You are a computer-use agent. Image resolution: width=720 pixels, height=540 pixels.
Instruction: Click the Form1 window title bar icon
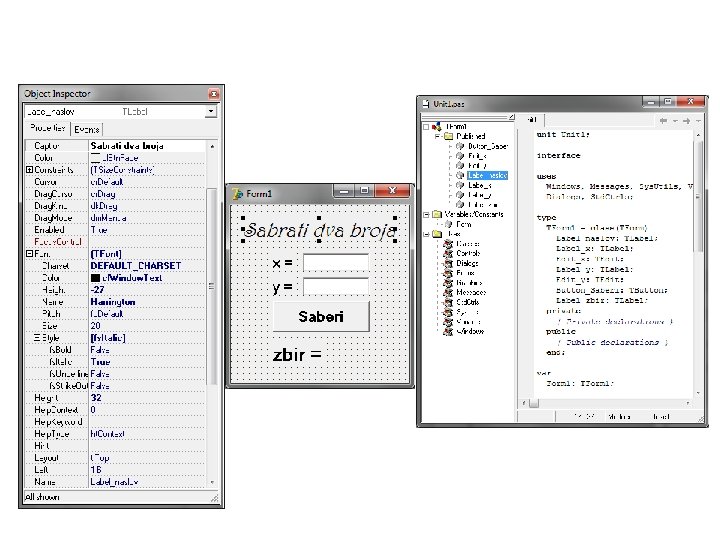tap(237, 194)
